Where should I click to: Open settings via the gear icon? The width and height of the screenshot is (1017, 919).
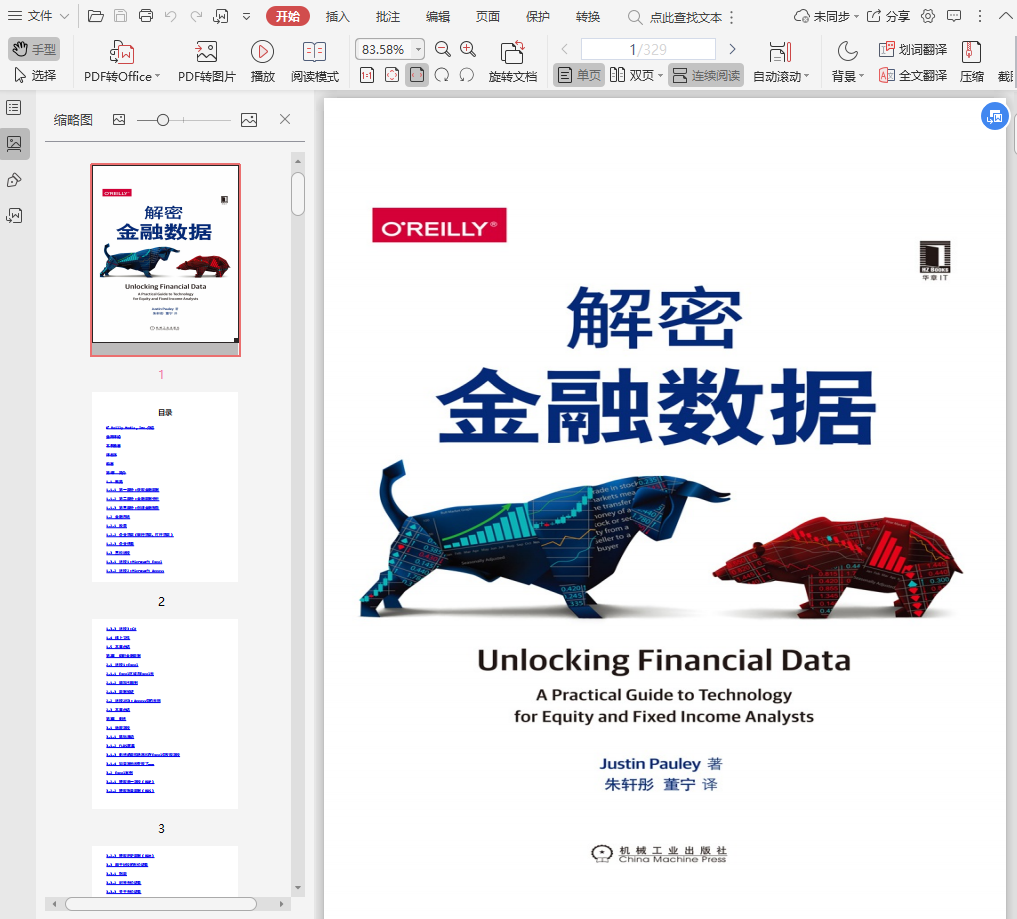928,16
